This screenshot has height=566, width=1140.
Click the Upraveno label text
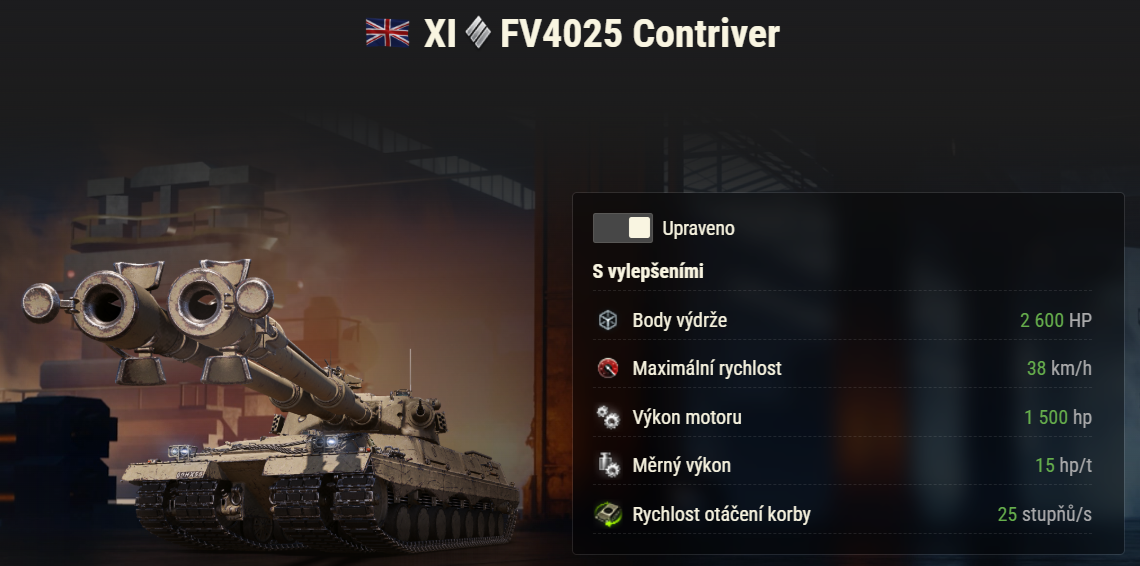click(x=698, y=228)
